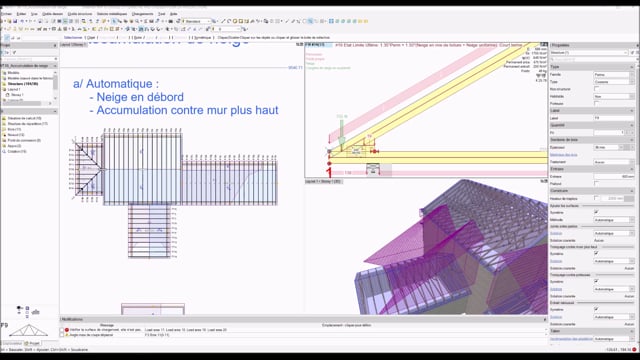Toggle Symétrie under Entrait retroussé
The height and width of the screenshot is (360, 640).
point(596,310)
